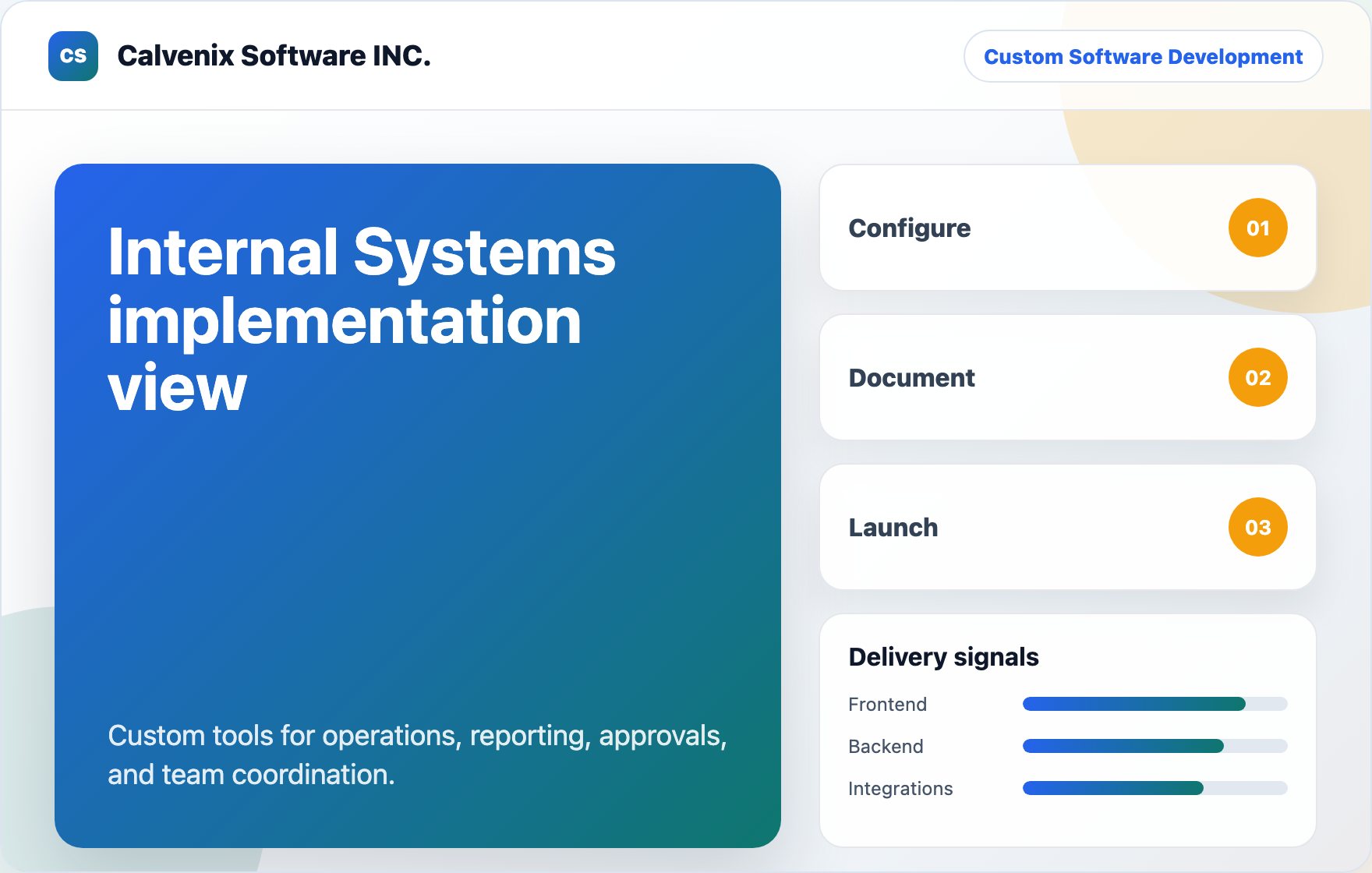Click the orange 02 step badge
The image size is (1372, 873).
[x=1257, y=377]
